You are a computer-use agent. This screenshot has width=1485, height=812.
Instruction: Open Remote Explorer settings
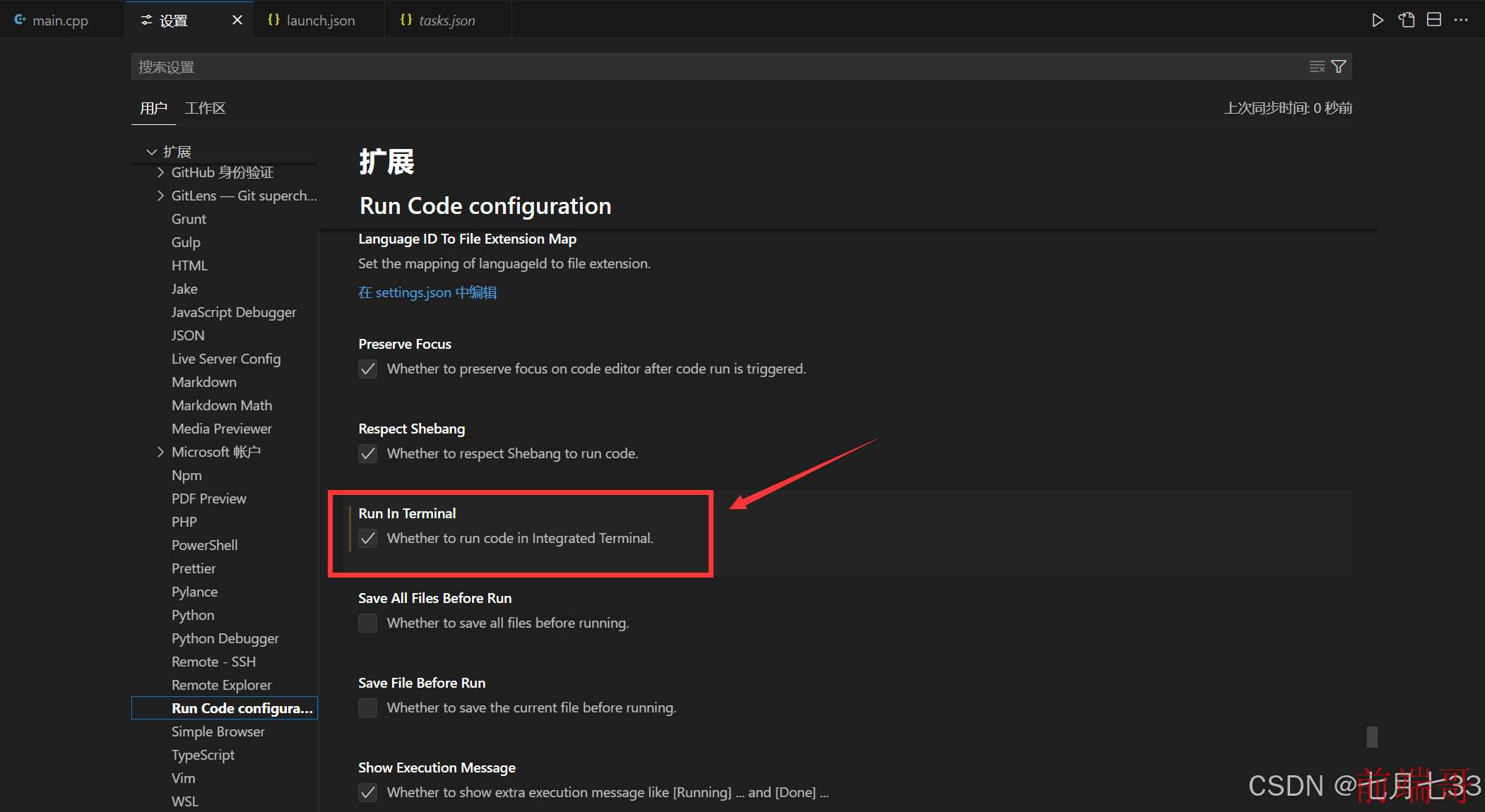225,685
